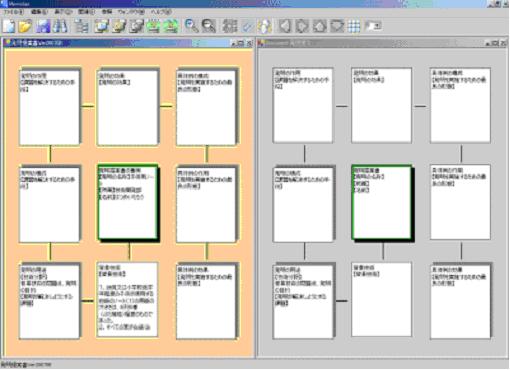510x370 pixels.
Task: Click the blue grid toolbar icon
Action: pyautogui.click(x=354, y=26)
